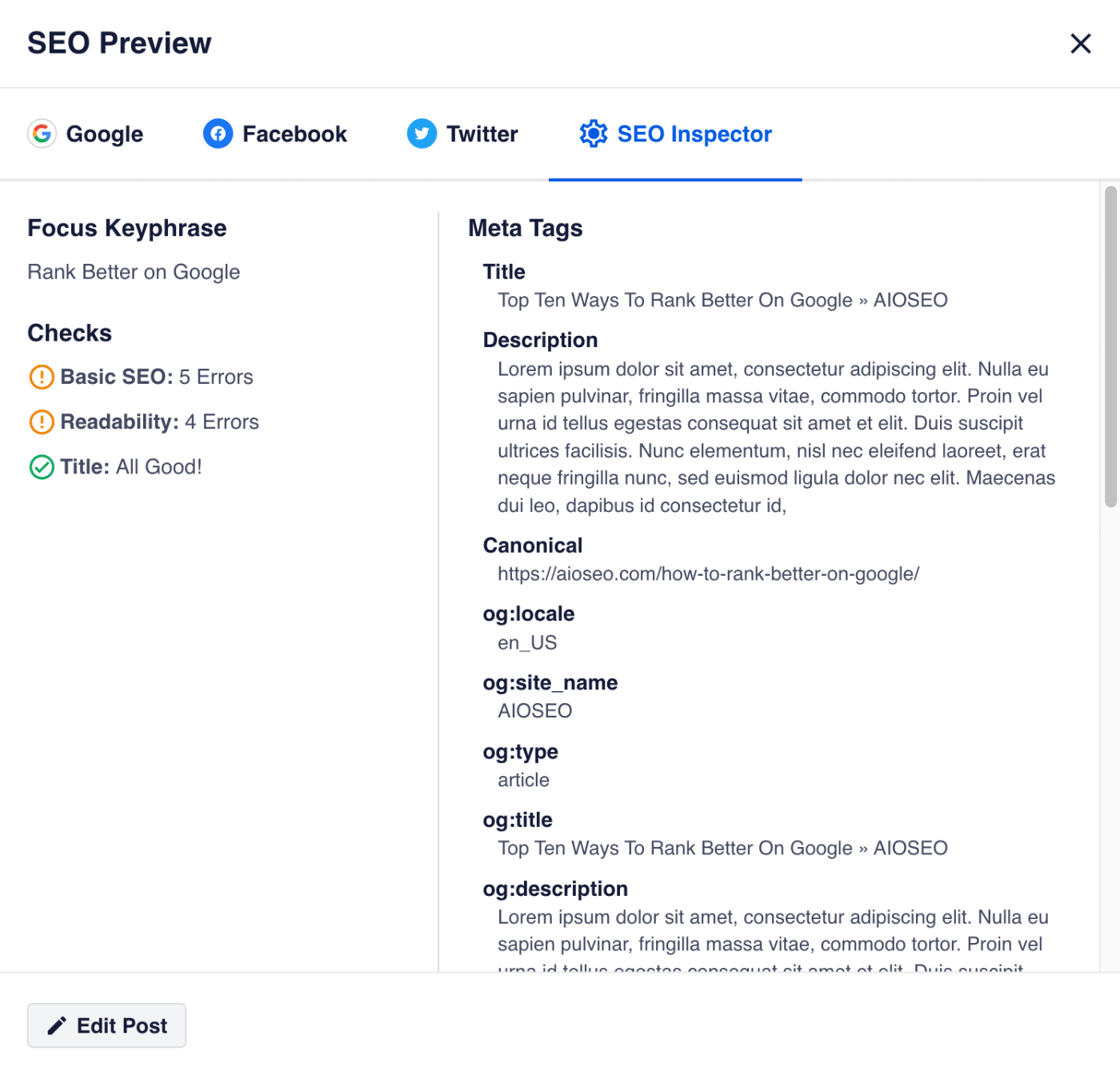Click the og:type label
Viewport: 1120px width, 1075px height.
click(521, 751)
